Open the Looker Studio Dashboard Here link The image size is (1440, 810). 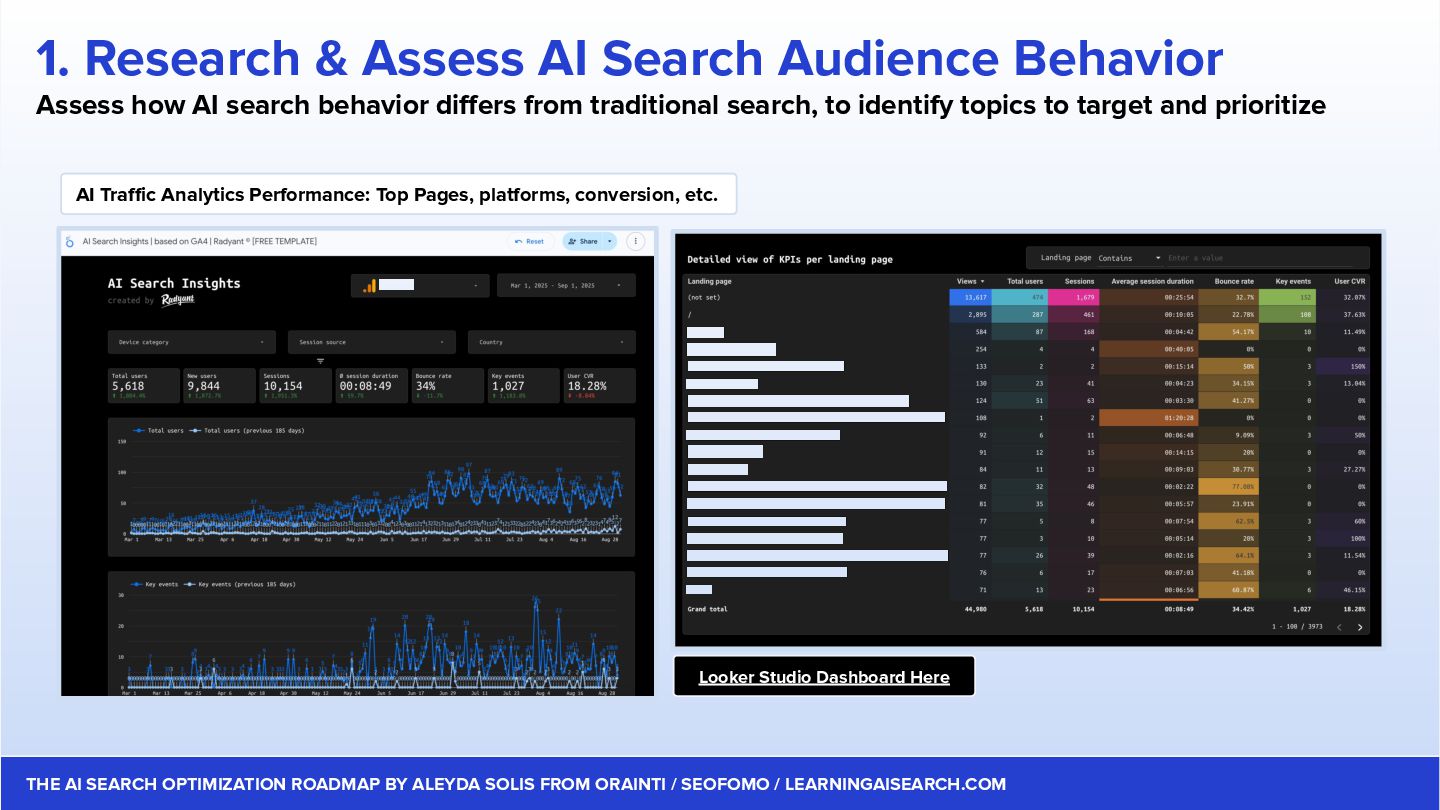824,677
